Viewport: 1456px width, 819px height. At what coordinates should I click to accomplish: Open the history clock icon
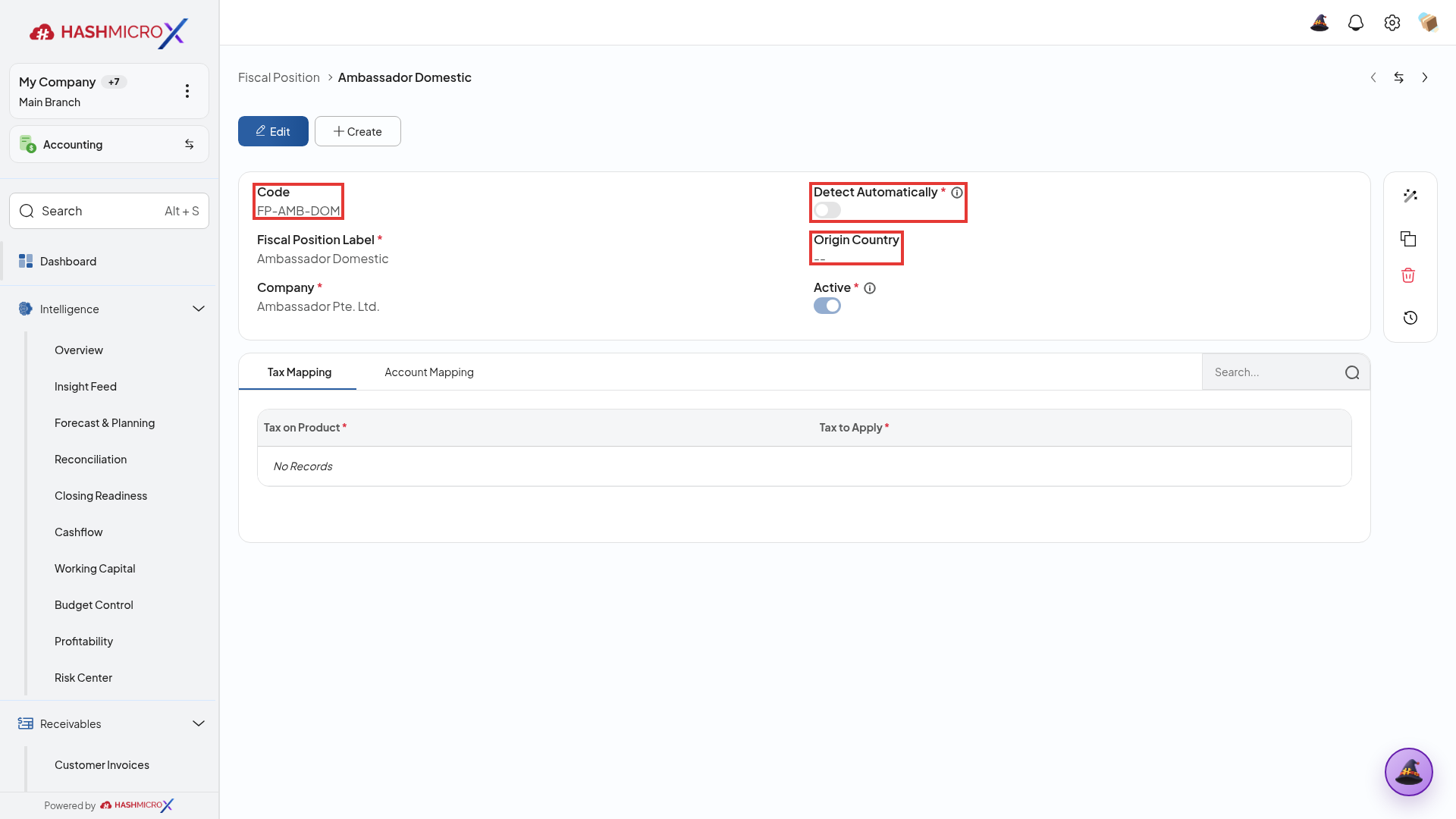click(x=1410, y=318)
